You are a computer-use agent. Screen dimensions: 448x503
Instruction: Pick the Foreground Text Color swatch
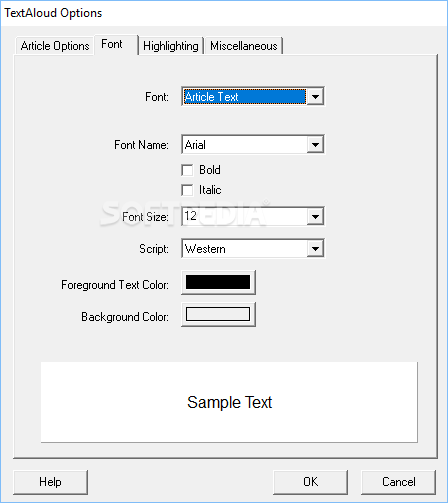pos(218,282)
